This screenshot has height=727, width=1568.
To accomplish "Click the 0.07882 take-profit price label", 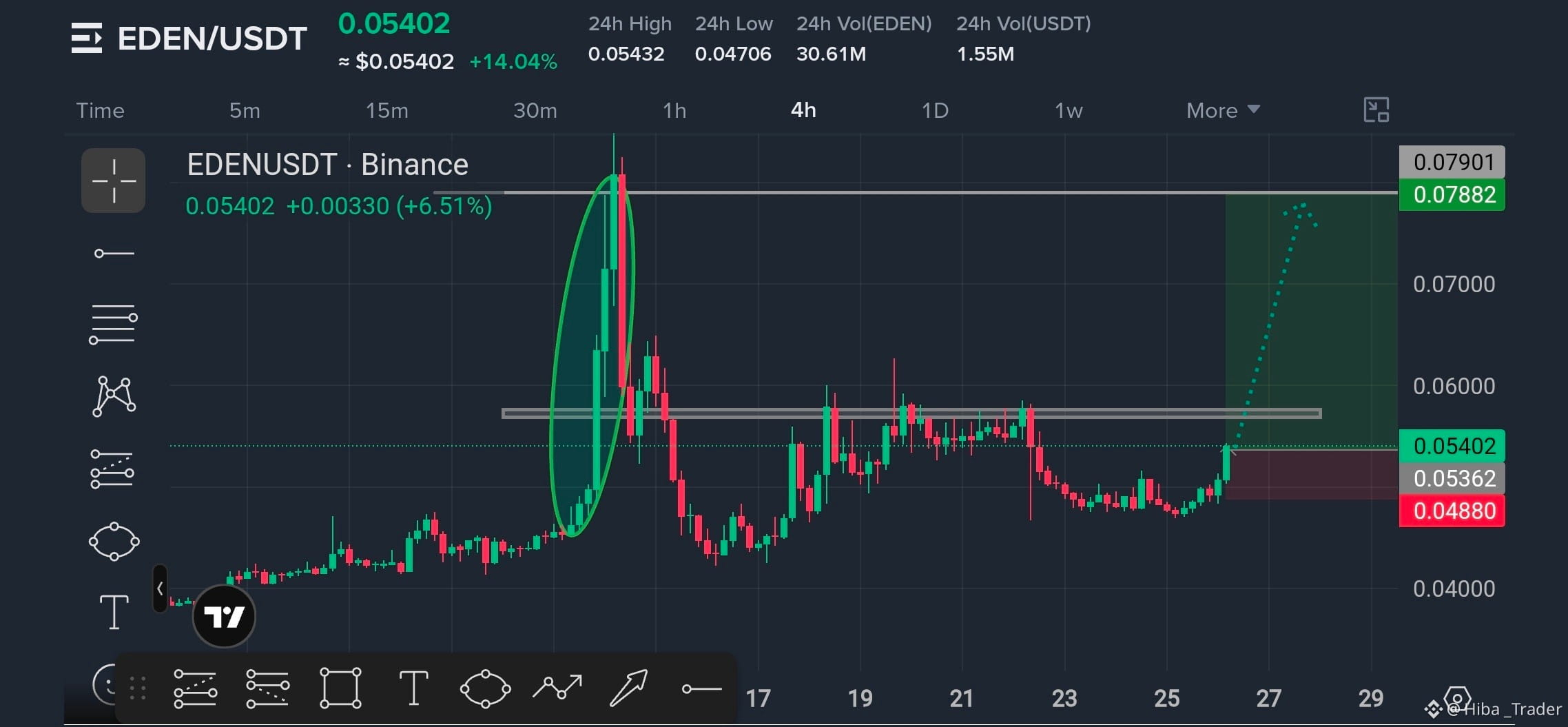I will pyautogui.click(x=1452, y=194).
